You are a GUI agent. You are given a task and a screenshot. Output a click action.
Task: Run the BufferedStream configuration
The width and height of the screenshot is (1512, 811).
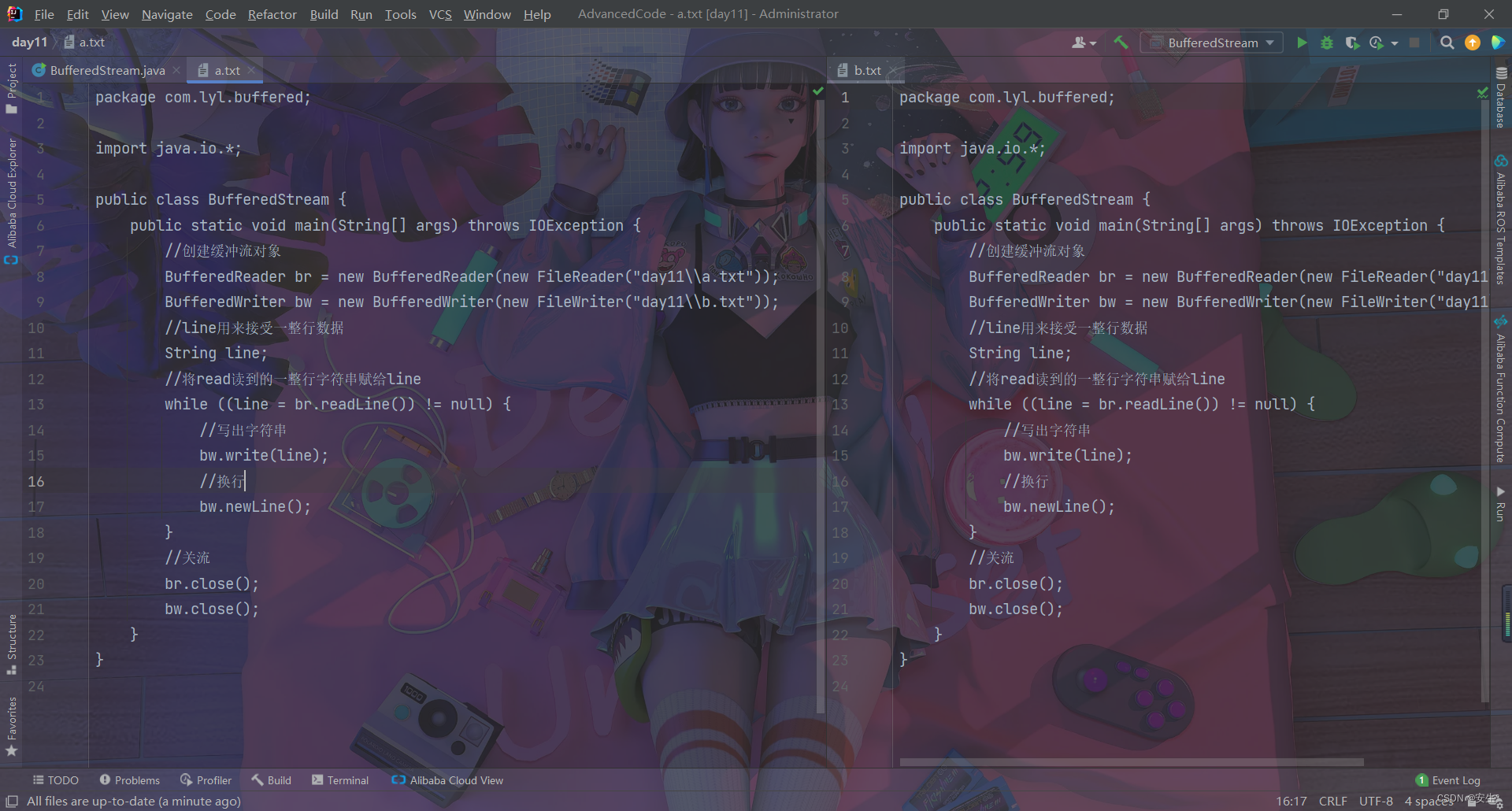(x=1302, y=42)
